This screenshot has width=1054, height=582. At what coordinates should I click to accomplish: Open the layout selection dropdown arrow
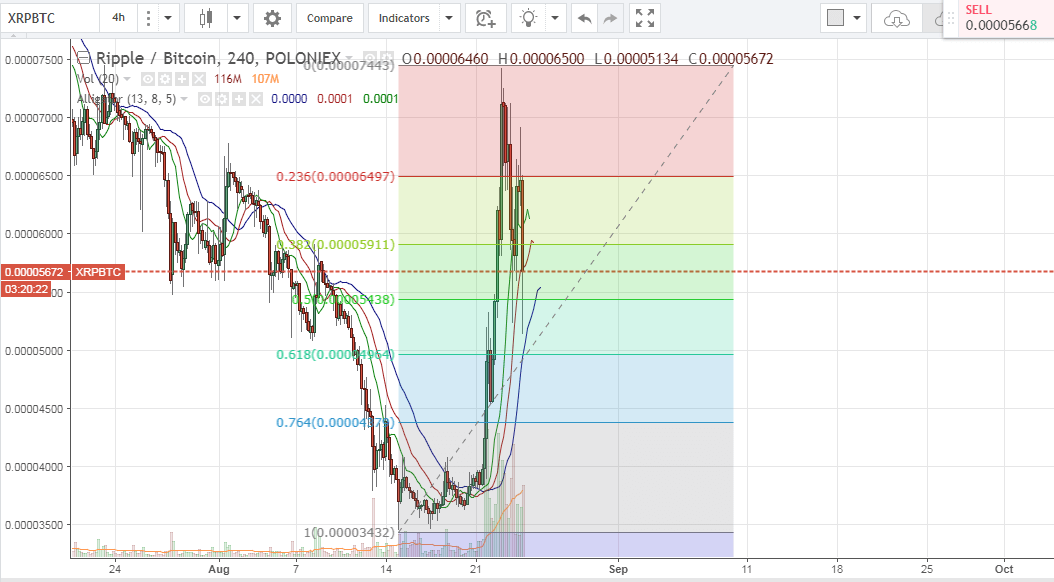pyautogui.click(x=856, y=18)
